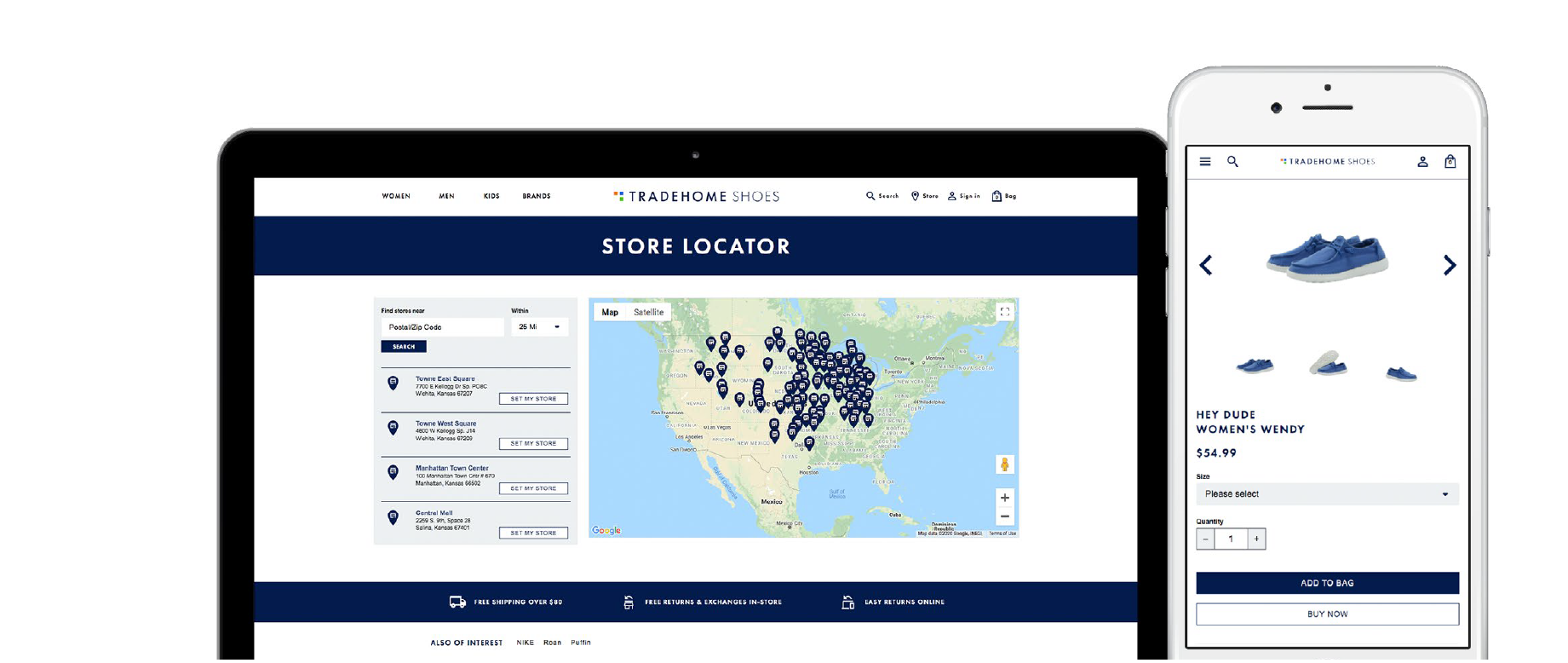Open the Within 25 Mi distance dropdown
The width and height of the screenshot is (1568, 663).
tap(539, 326)
